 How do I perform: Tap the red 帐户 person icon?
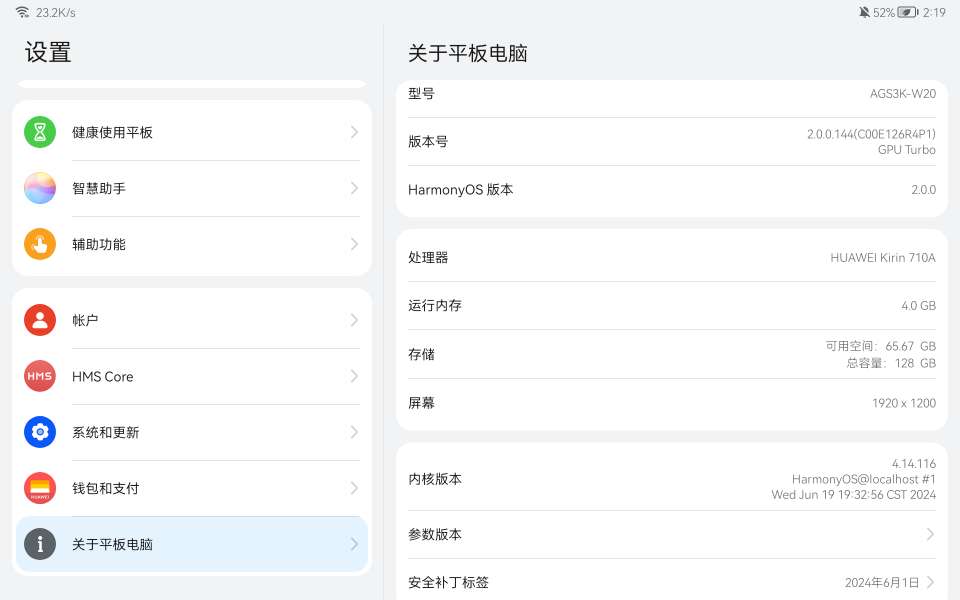click(40, 320)
